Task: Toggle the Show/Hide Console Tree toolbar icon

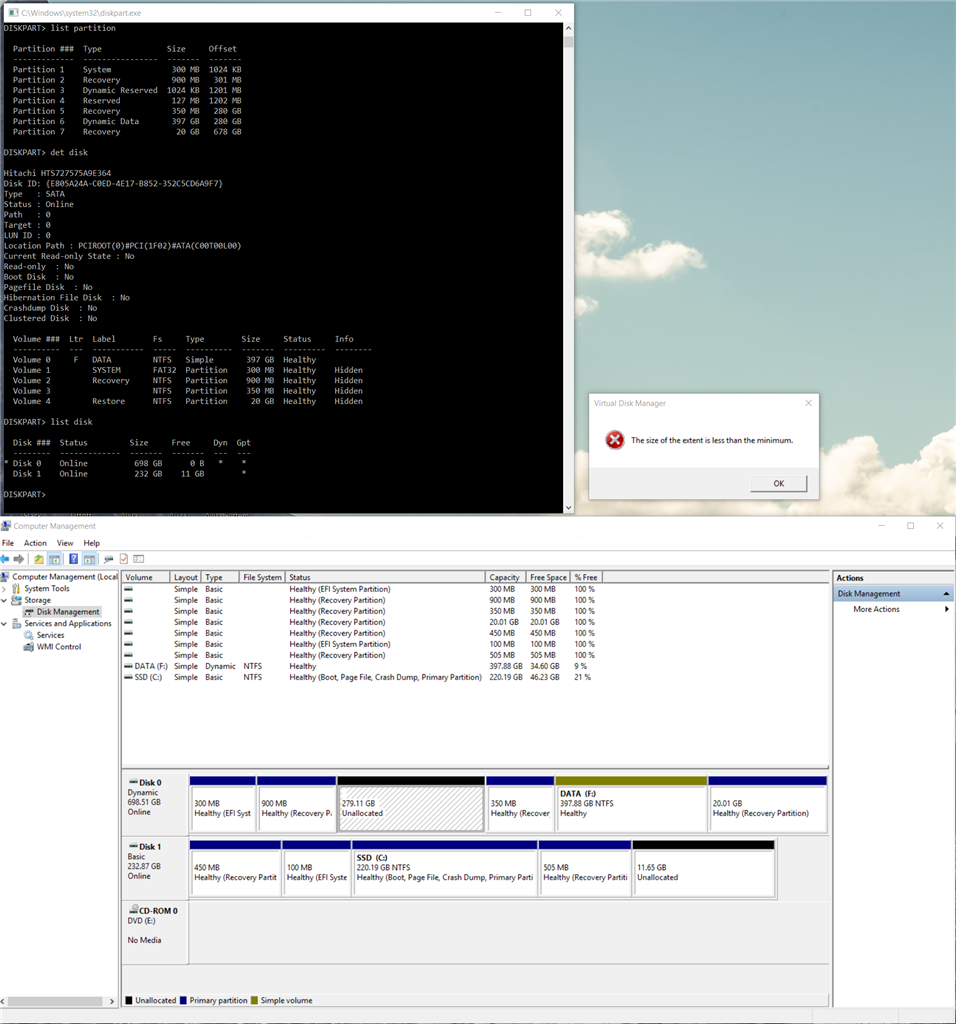Action: 55,559
